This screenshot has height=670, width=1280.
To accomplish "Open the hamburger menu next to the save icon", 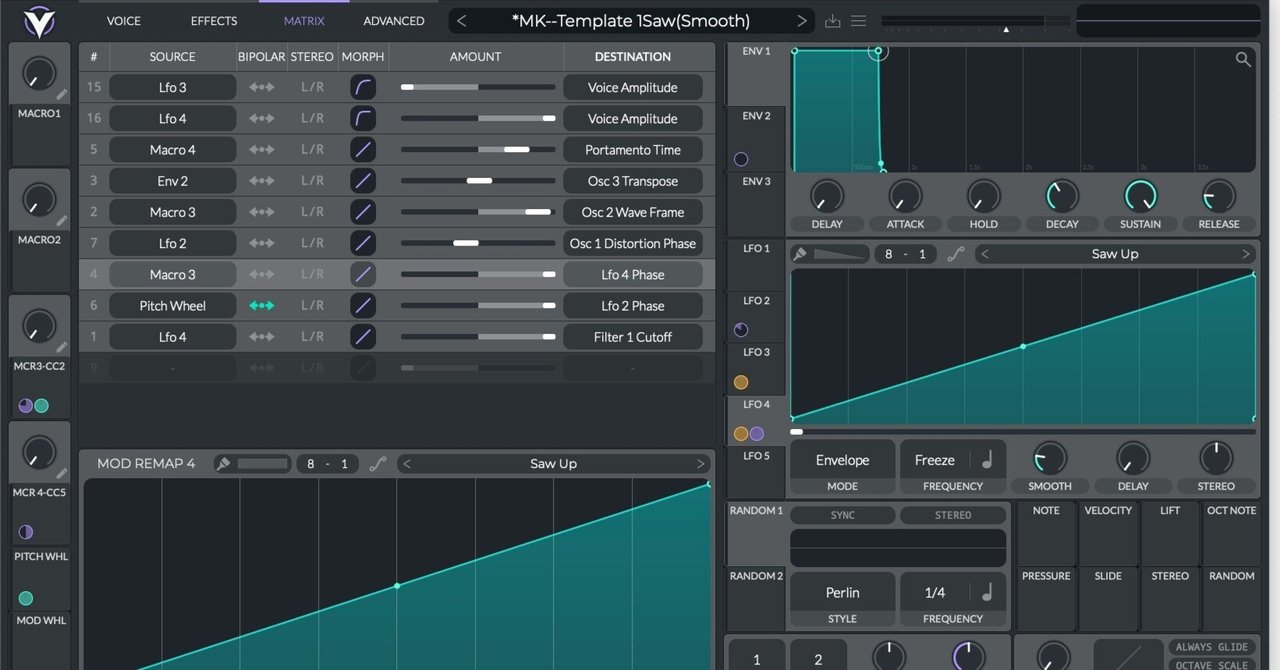I will coord(858,20).
